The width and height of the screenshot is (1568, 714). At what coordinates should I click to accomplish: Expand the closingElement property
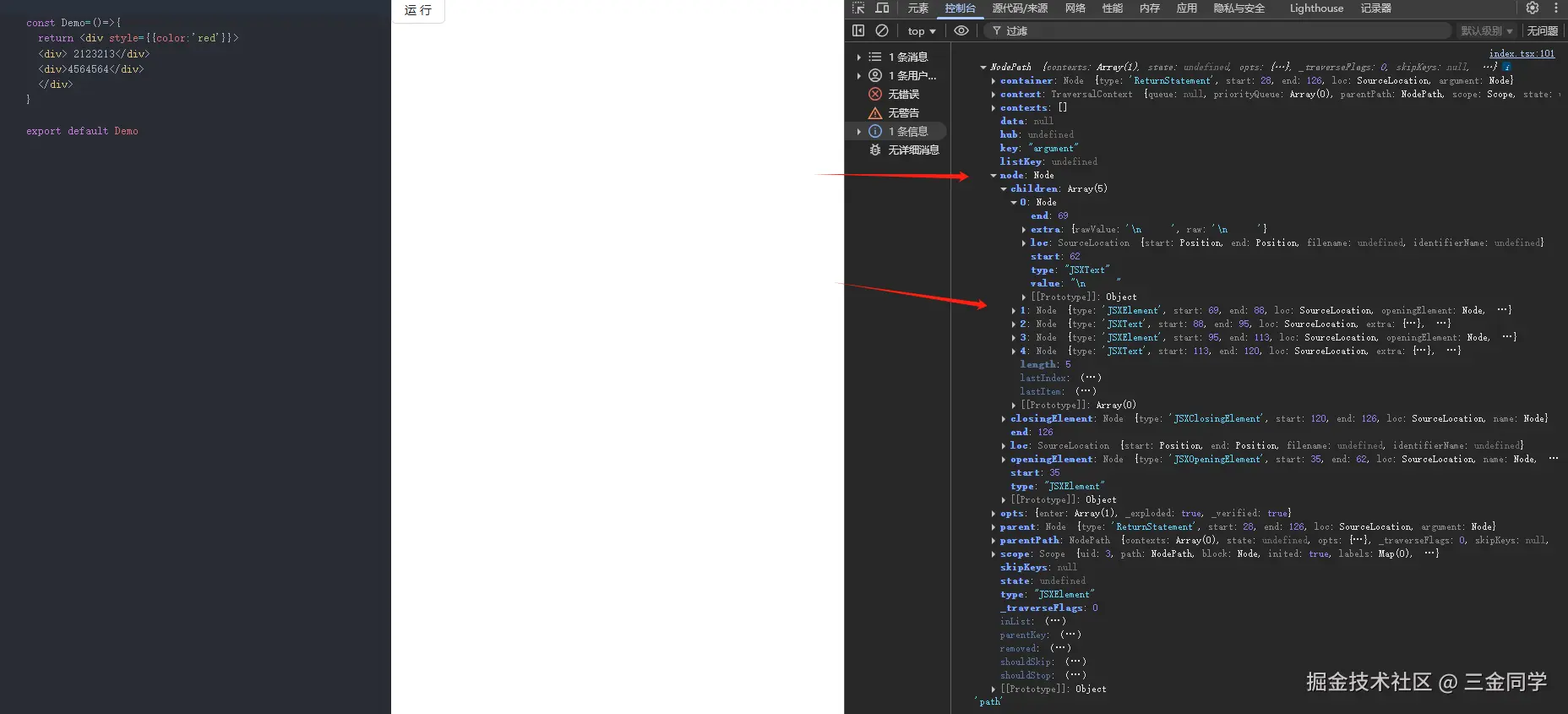pos(1004,419)
